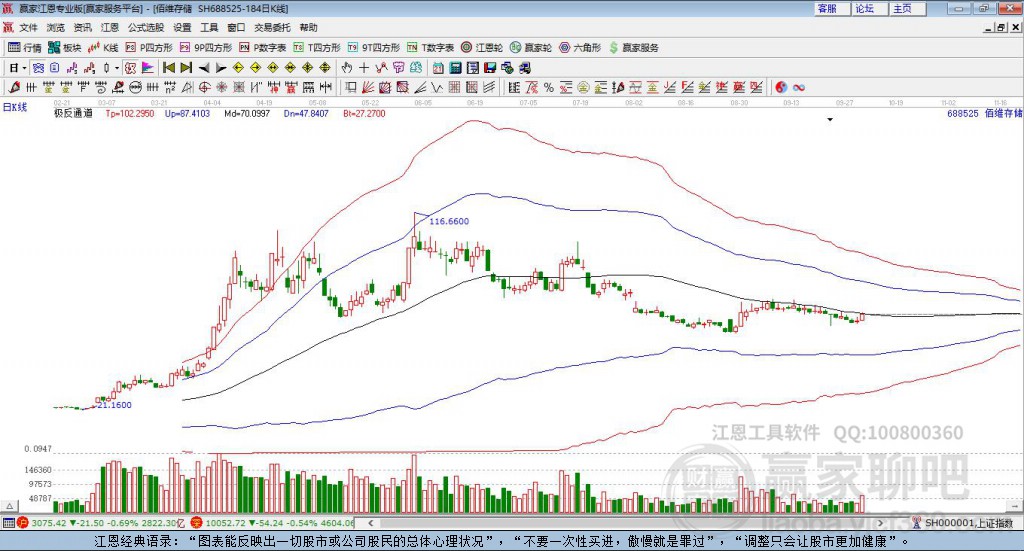Click the save floppy disk icon
This screenshot has height=551, width=1024.
(x=490, y=68)
